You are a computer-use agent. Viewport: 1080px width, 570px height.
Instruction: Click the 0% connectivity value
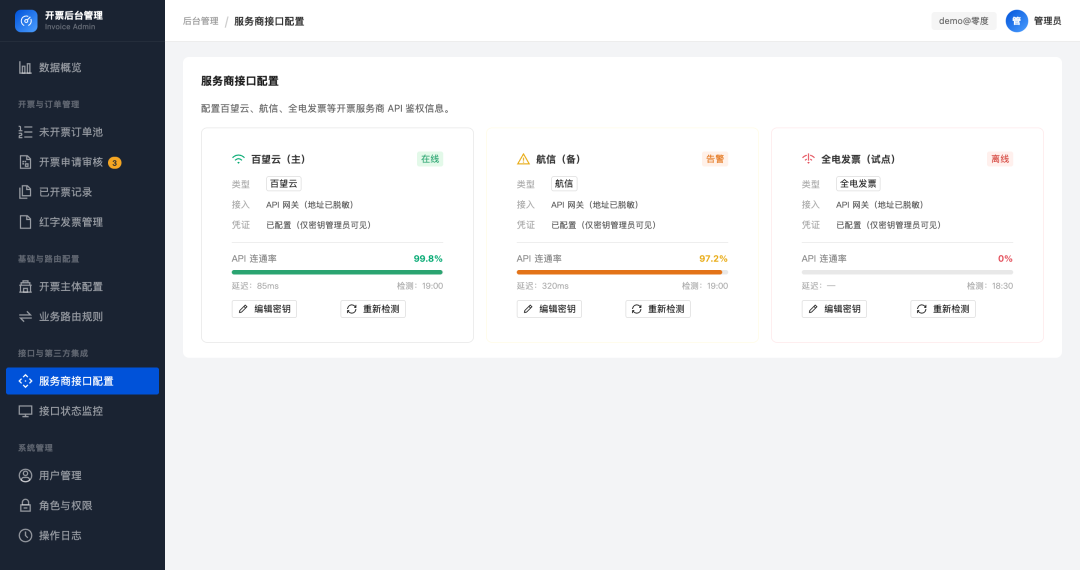click(x=1005, y=259)
